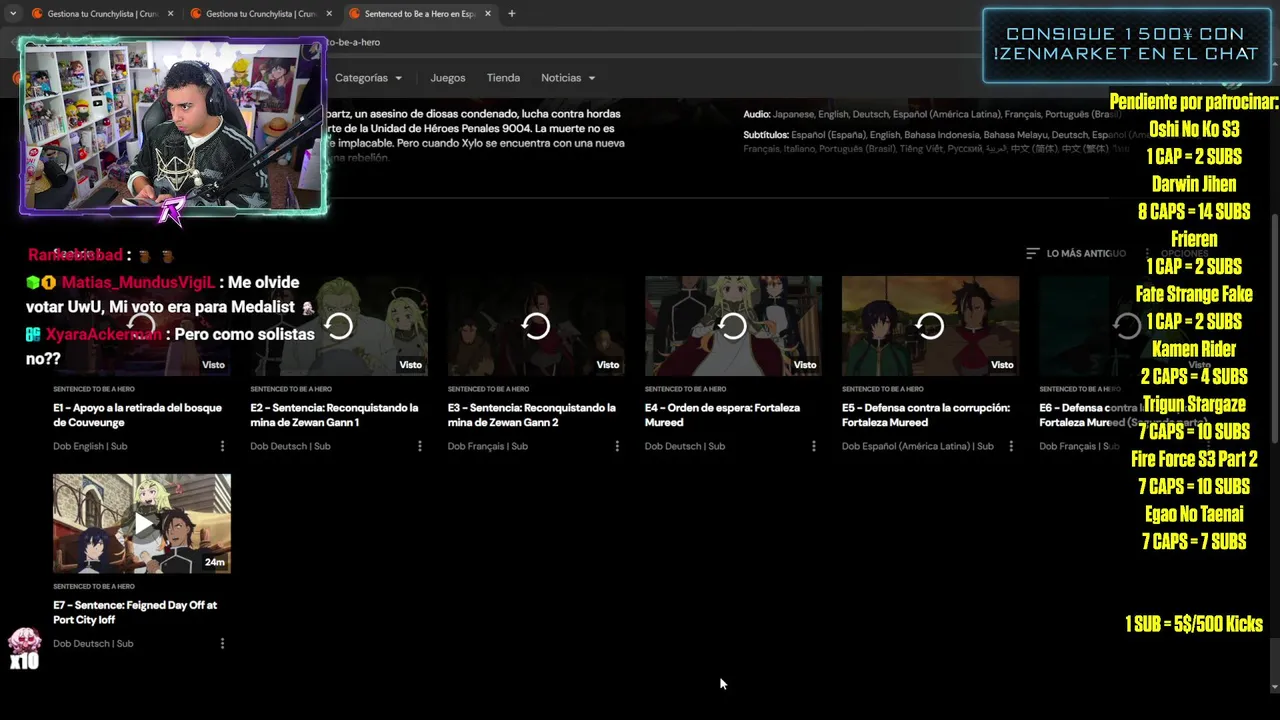Close the first Gestiona tu Crunchylista tab
This screenshot has width=1280, height=720.
[x=170, y=14]
